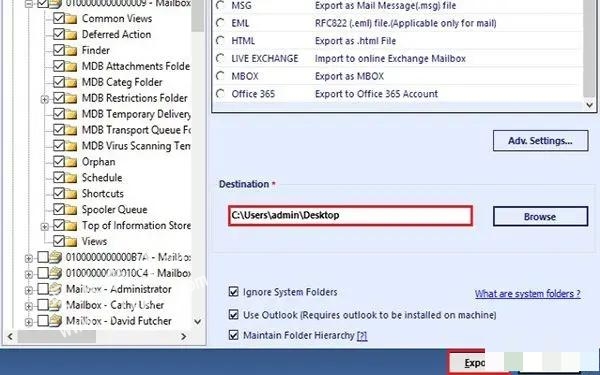Click 'Export to Office 365 Account' text
The height and width of the screenshot is (375, 600).
(x=376, y=94)
